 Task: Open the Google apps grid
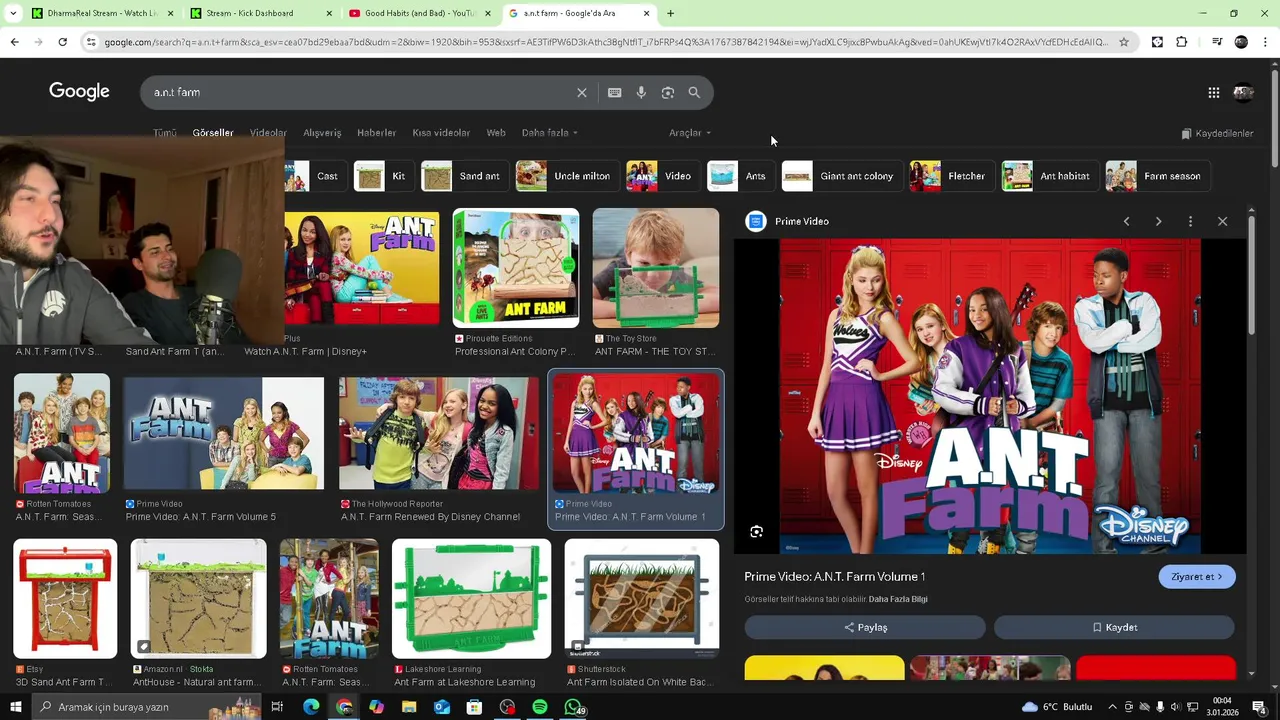1214,92
